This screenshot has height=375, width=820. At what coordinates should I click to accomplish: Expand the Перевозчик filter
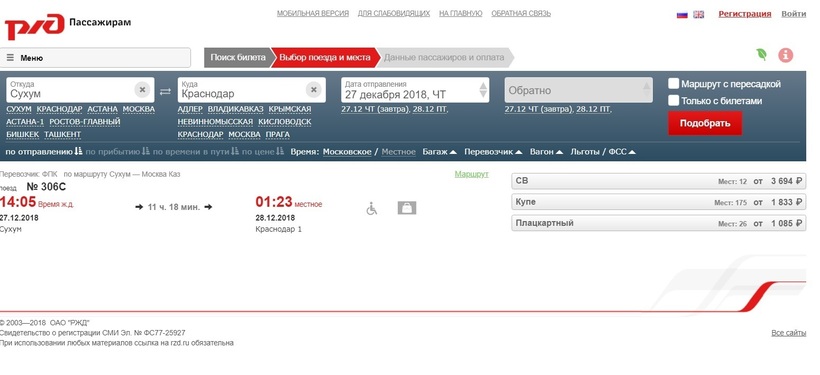pyautogui.click(x=493, y=152)
